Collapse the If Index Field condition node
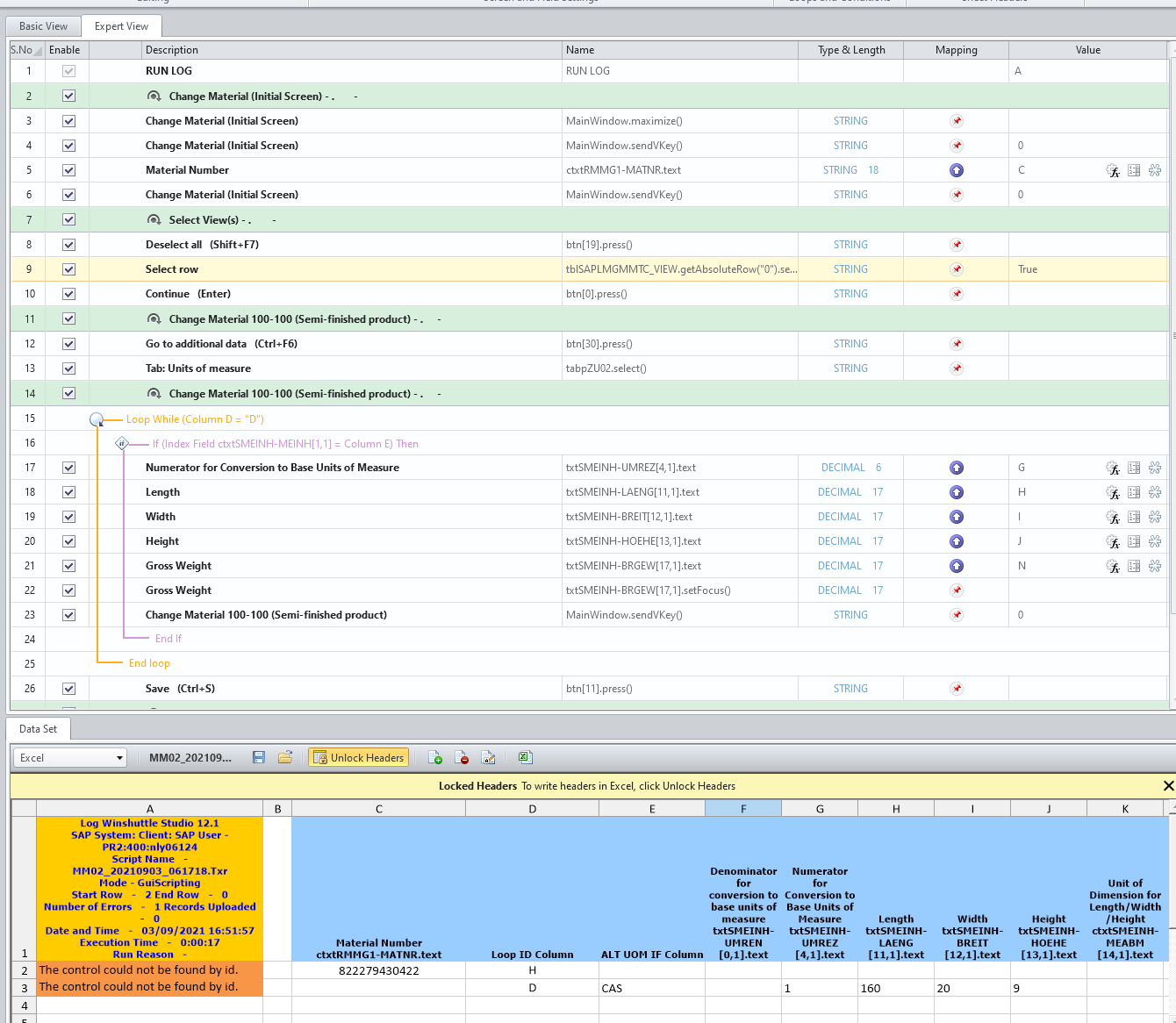 click(x=122, y=444)
